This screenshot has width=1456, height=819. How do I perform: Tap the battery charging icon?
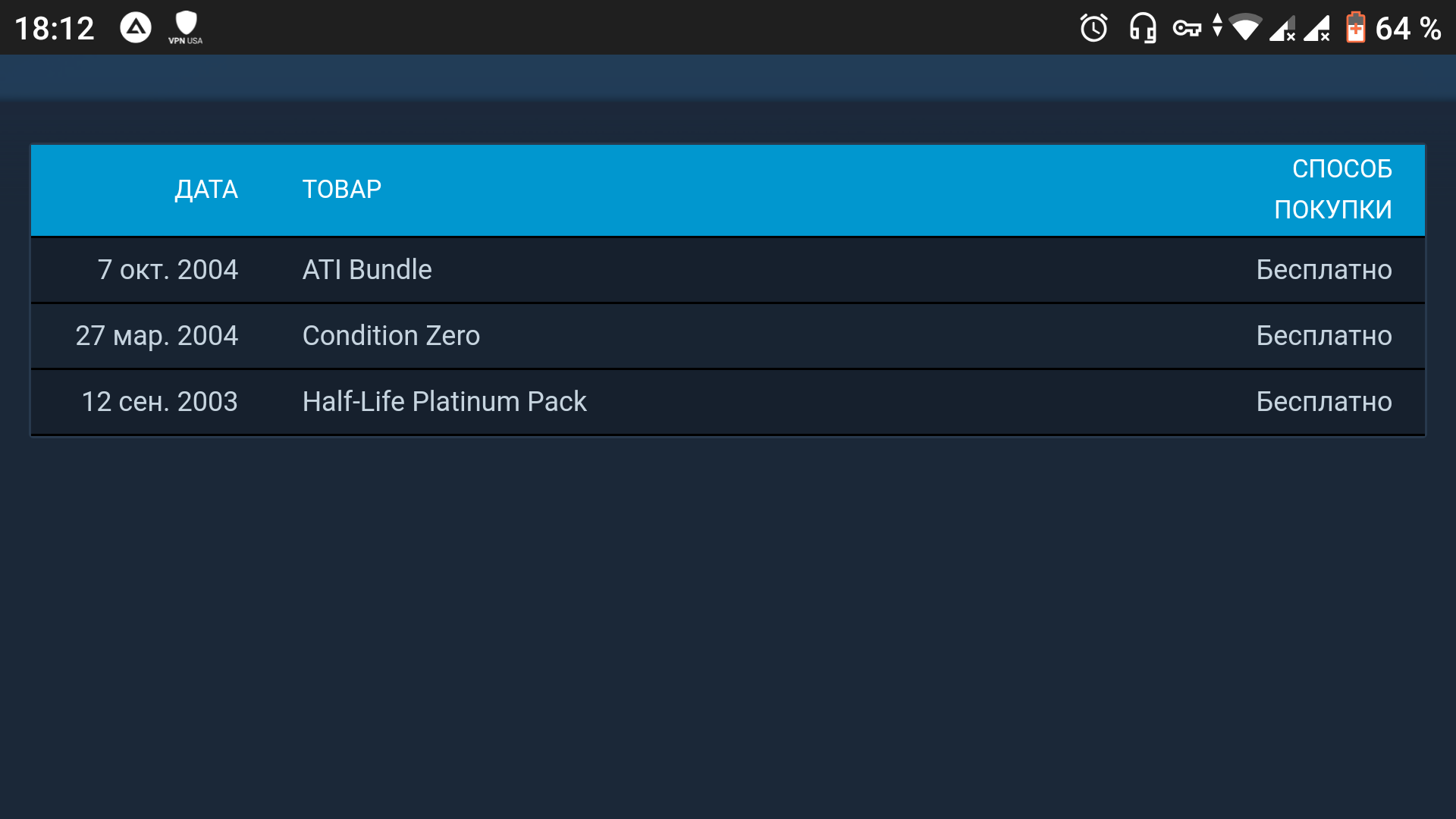coord(1356,27)
